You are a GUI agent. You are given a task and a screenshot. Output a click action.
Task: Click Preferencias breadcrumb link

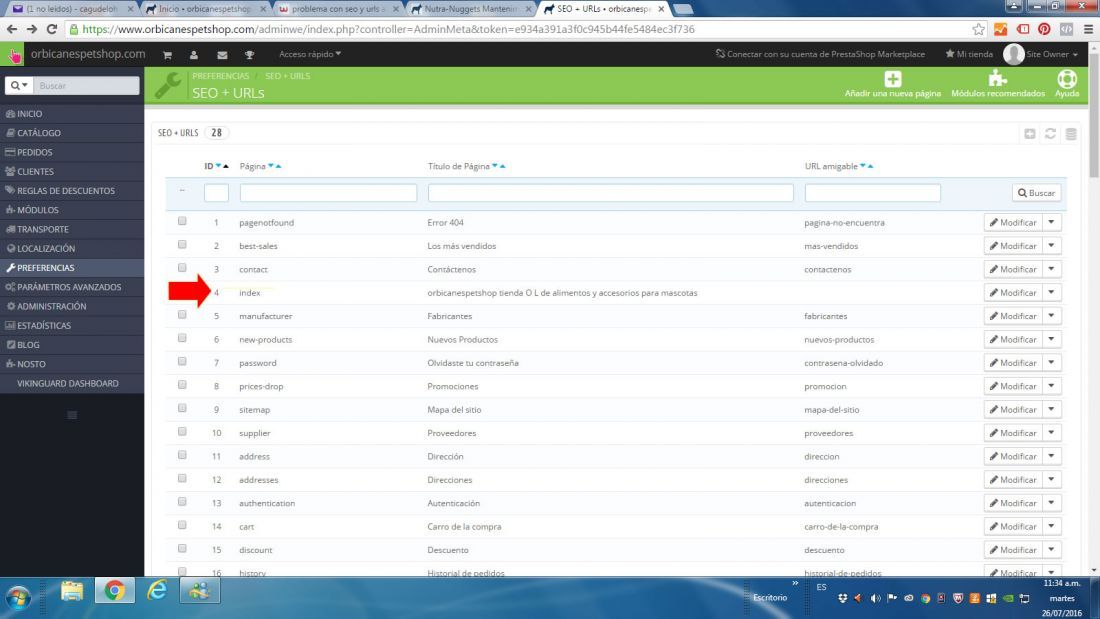(220, 76)
